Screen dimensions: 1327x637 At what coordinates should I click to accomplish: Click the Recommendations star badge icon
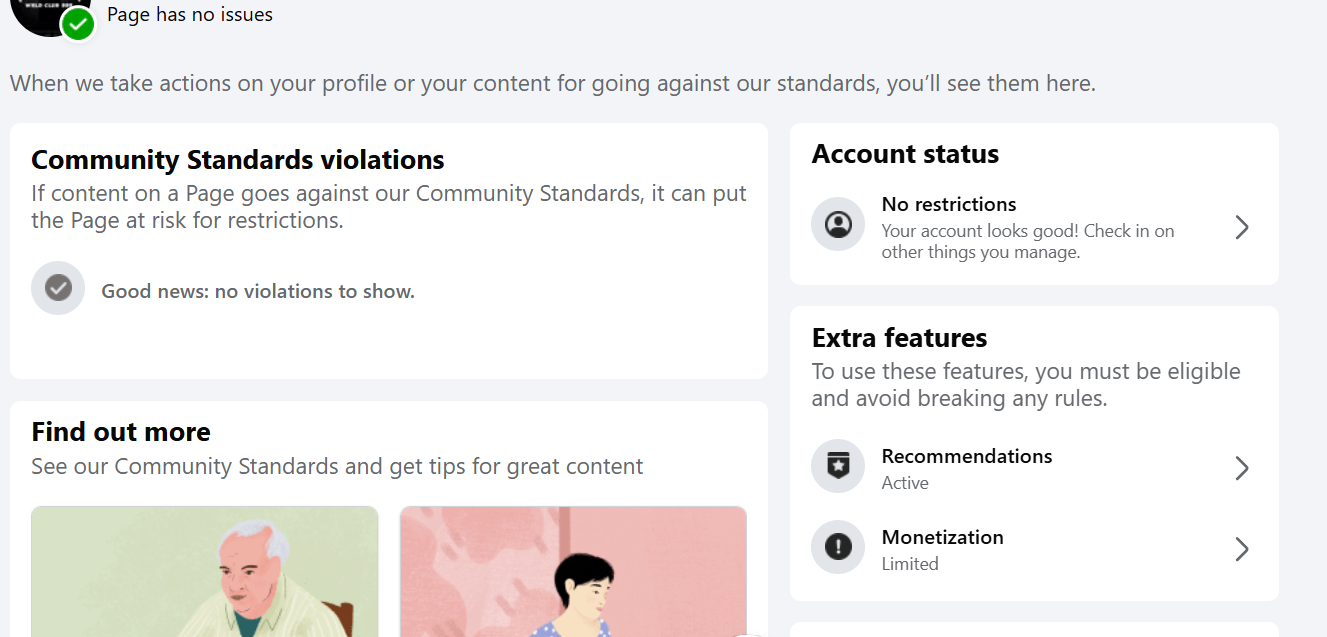pyautogui.click(x=837, y=466)
